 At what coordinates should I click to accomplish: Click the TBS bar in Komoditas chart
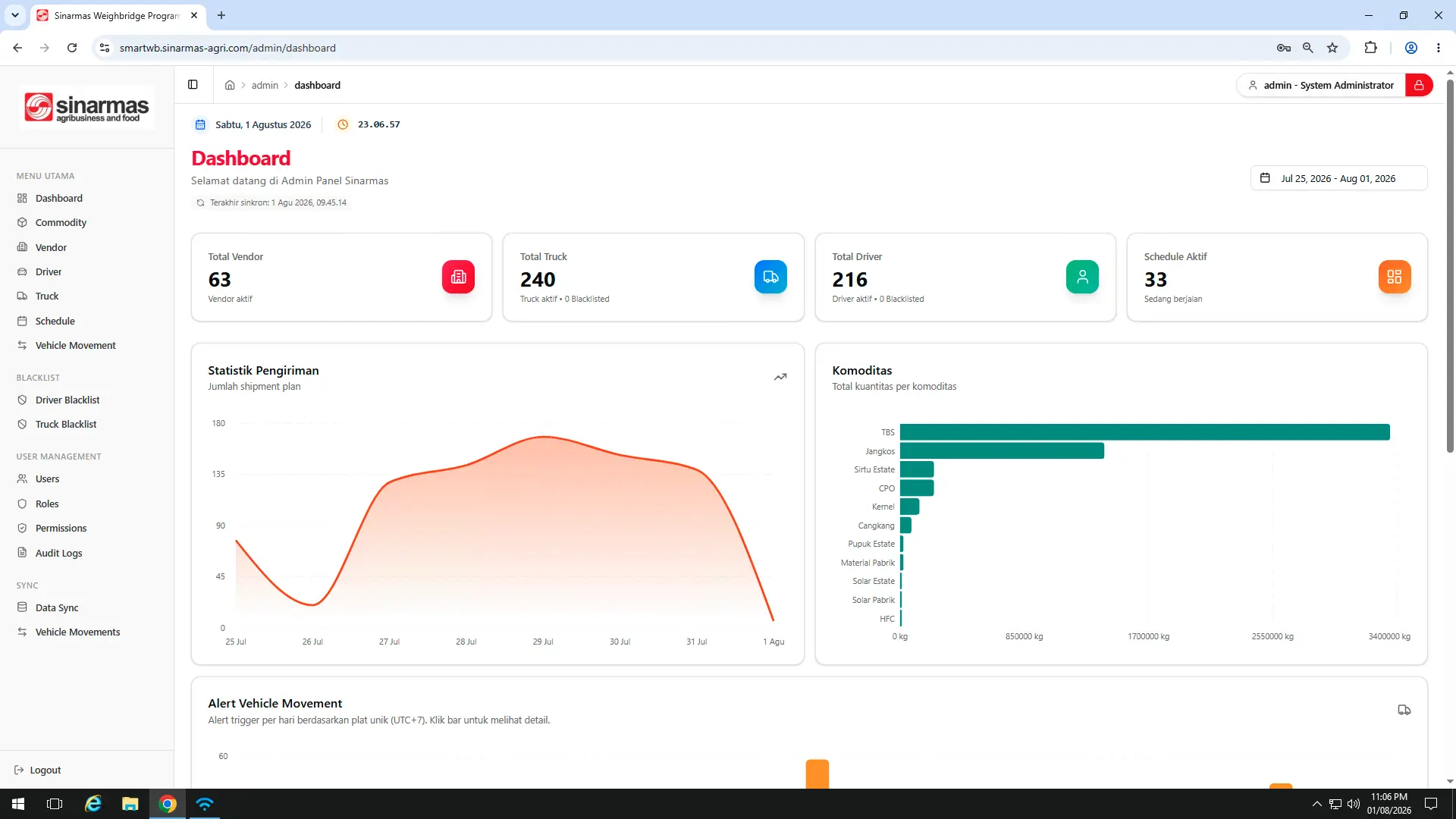pyautogui.click(x=1144, y=432)
